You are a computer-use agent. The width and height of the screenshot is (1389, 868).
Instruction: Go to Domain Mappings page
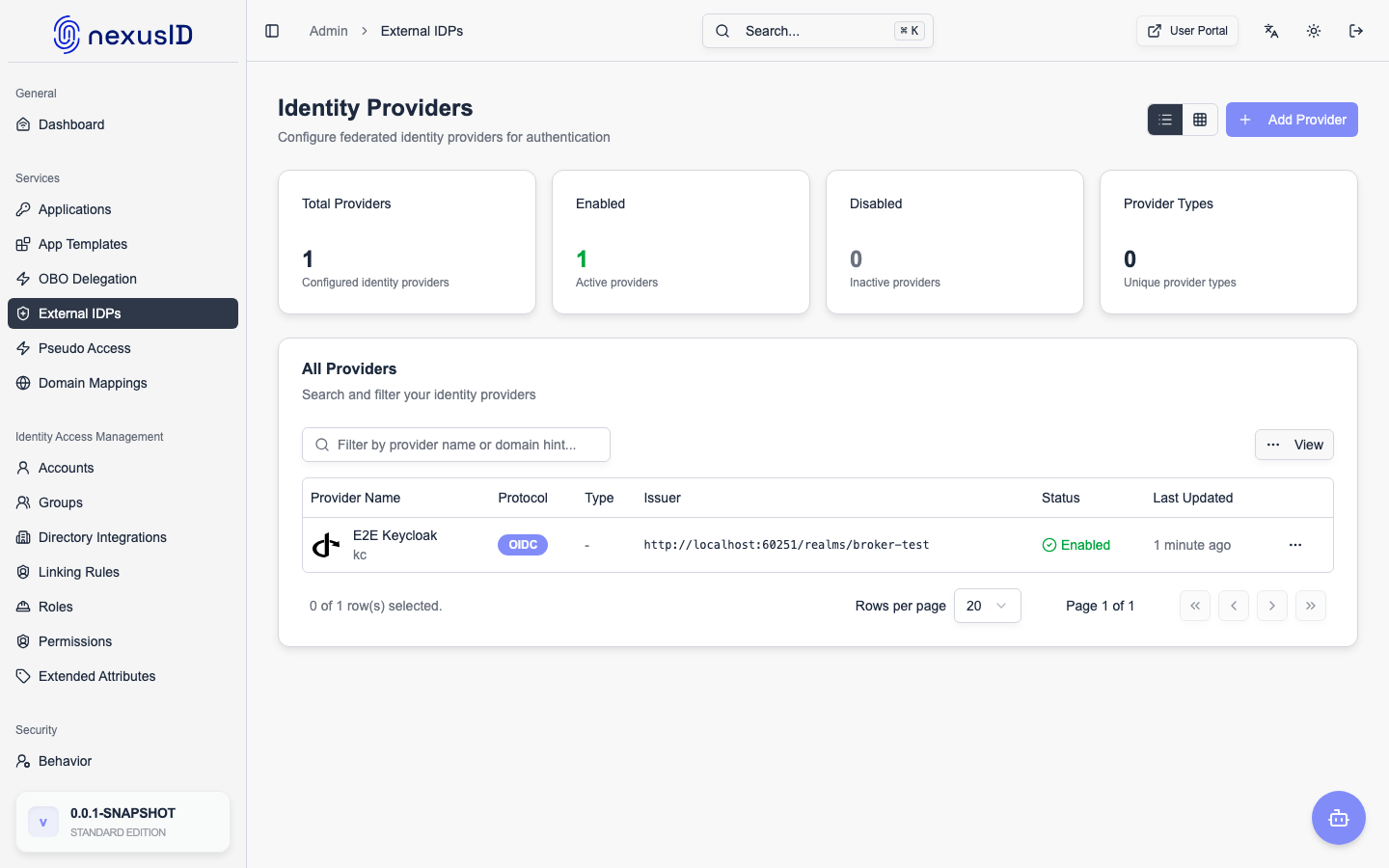pyautogui.click(x=123, y=383)
